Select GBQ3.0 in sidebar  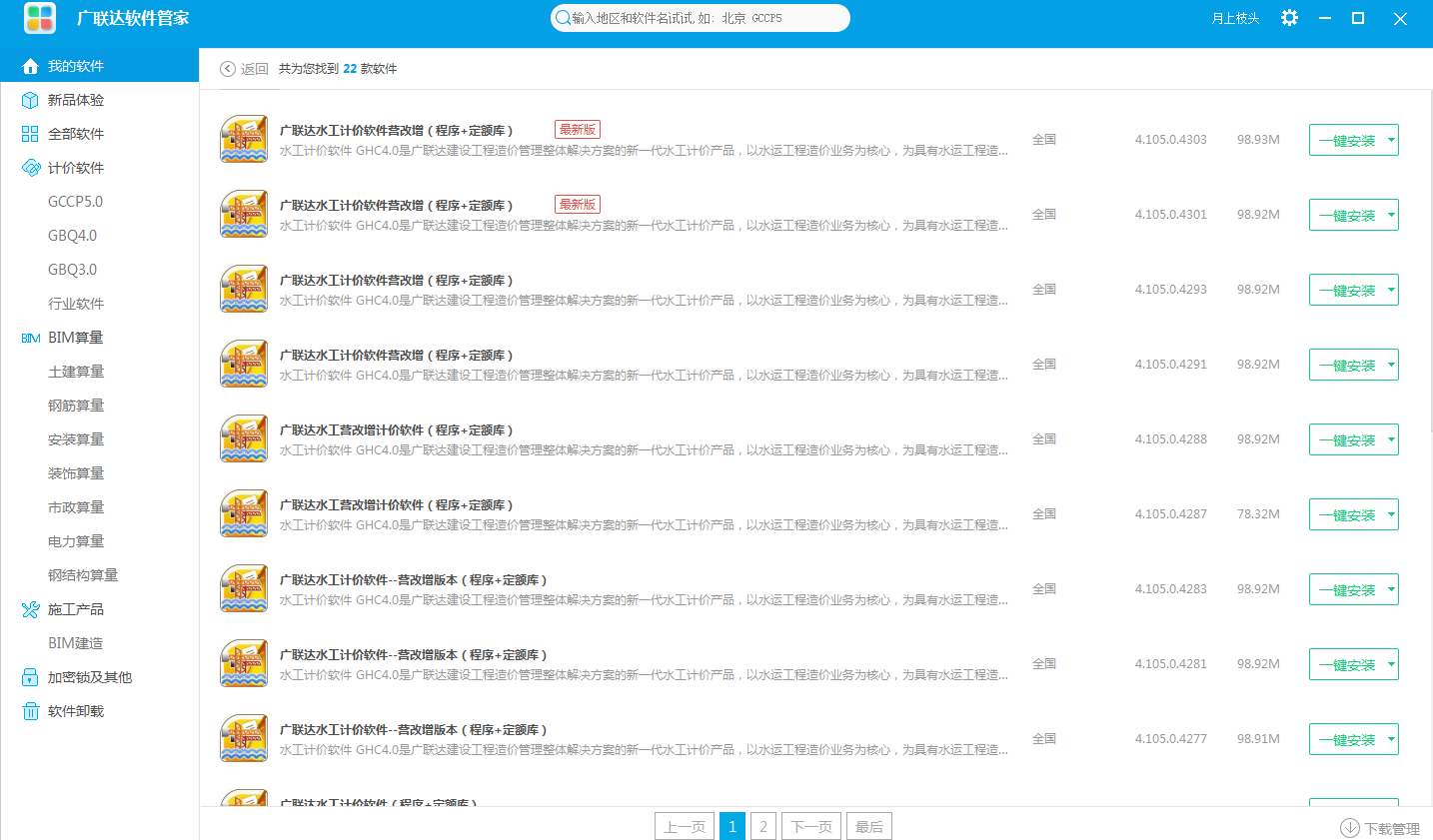tap(72, 270)
